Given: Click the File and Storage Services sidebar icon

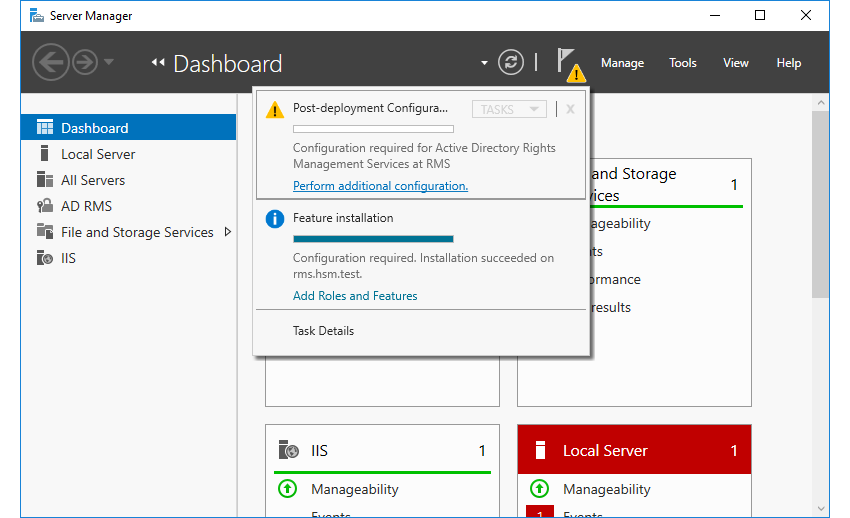Looking at the screenshot, I should (x=45, y=231).
